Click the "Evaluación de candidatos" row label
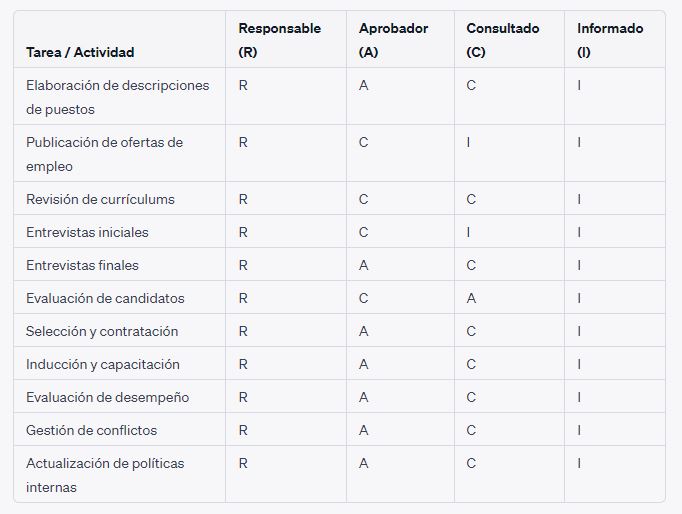Screen dimensions: 682x514 [x=105, y=298]
